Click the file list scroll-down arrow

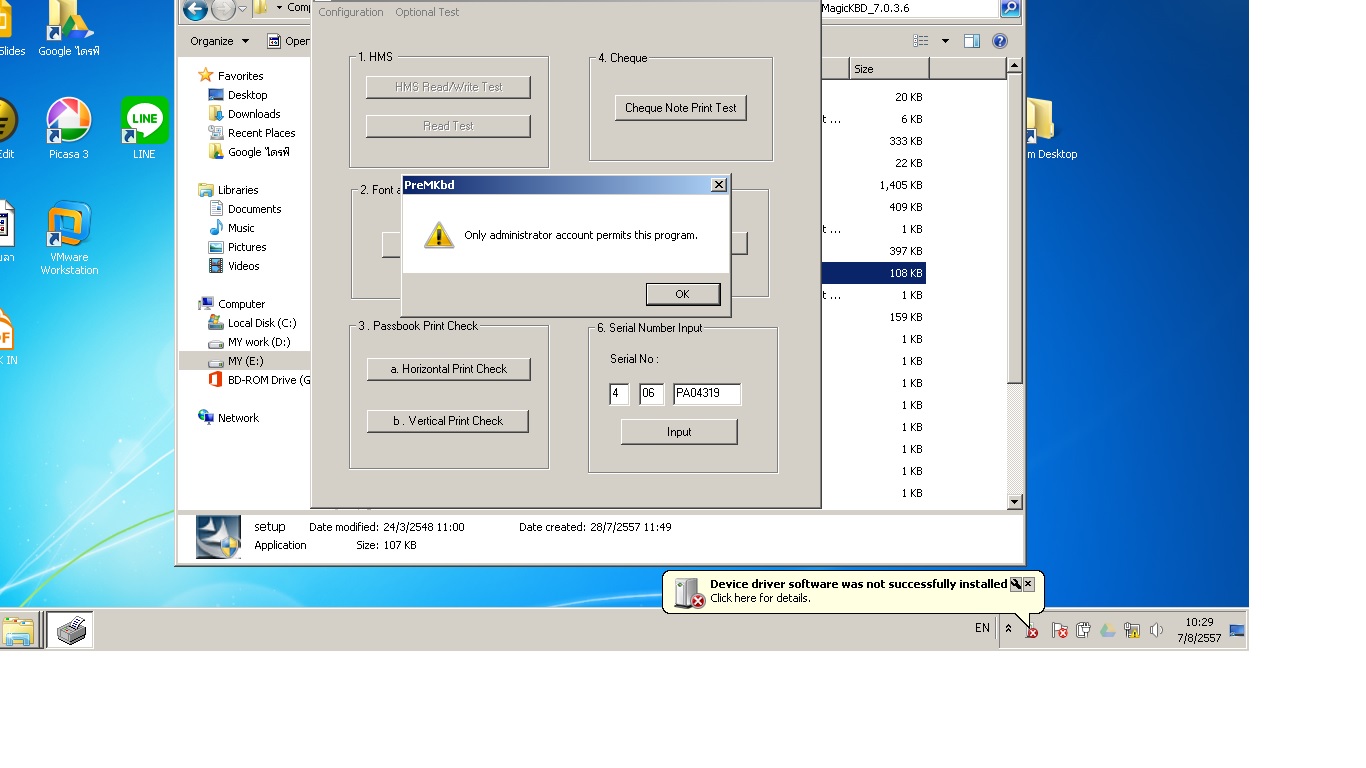click(1014, 502)
